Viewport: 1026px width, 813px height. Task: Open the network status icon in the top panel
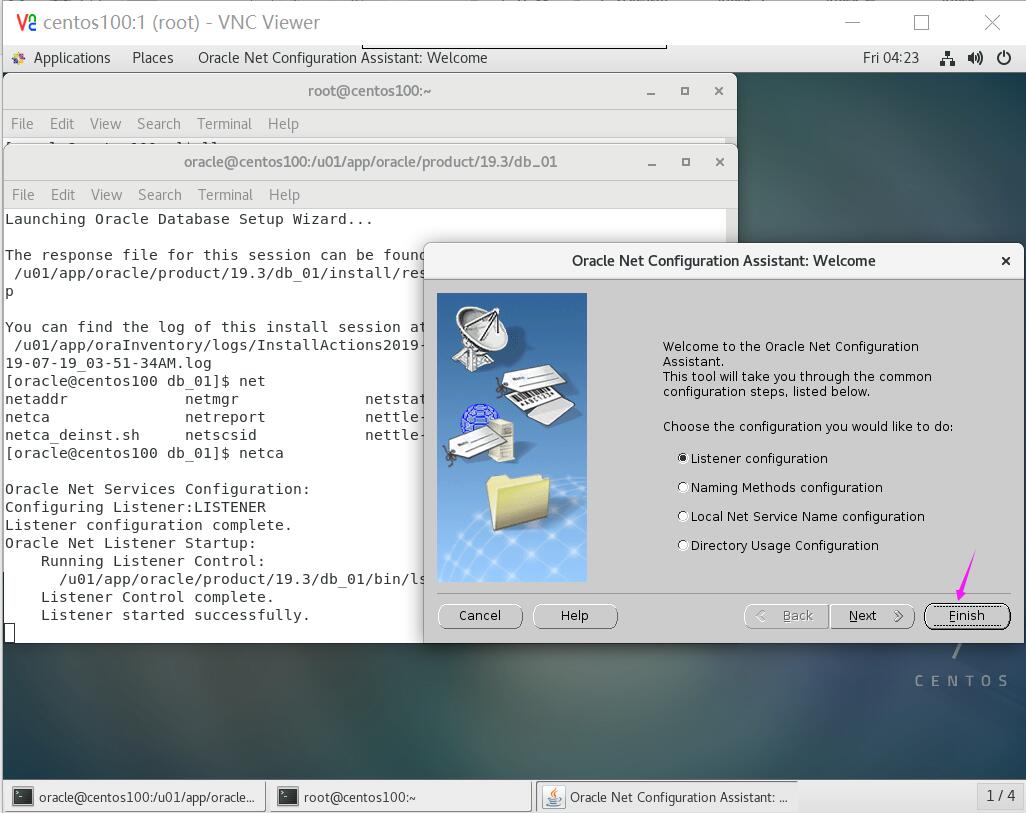coord(947,58)
